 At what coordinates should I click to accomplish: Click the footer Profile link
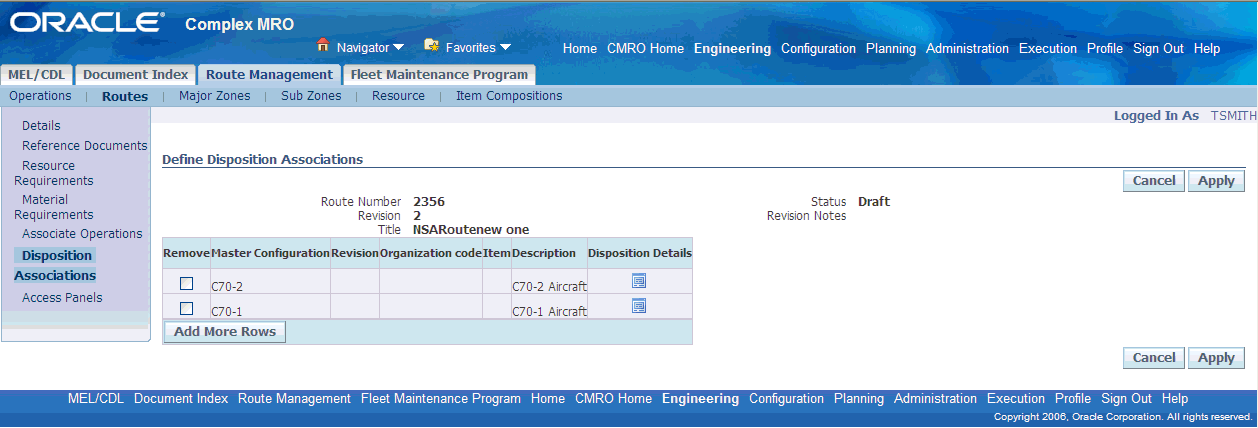pos(1073,398)
